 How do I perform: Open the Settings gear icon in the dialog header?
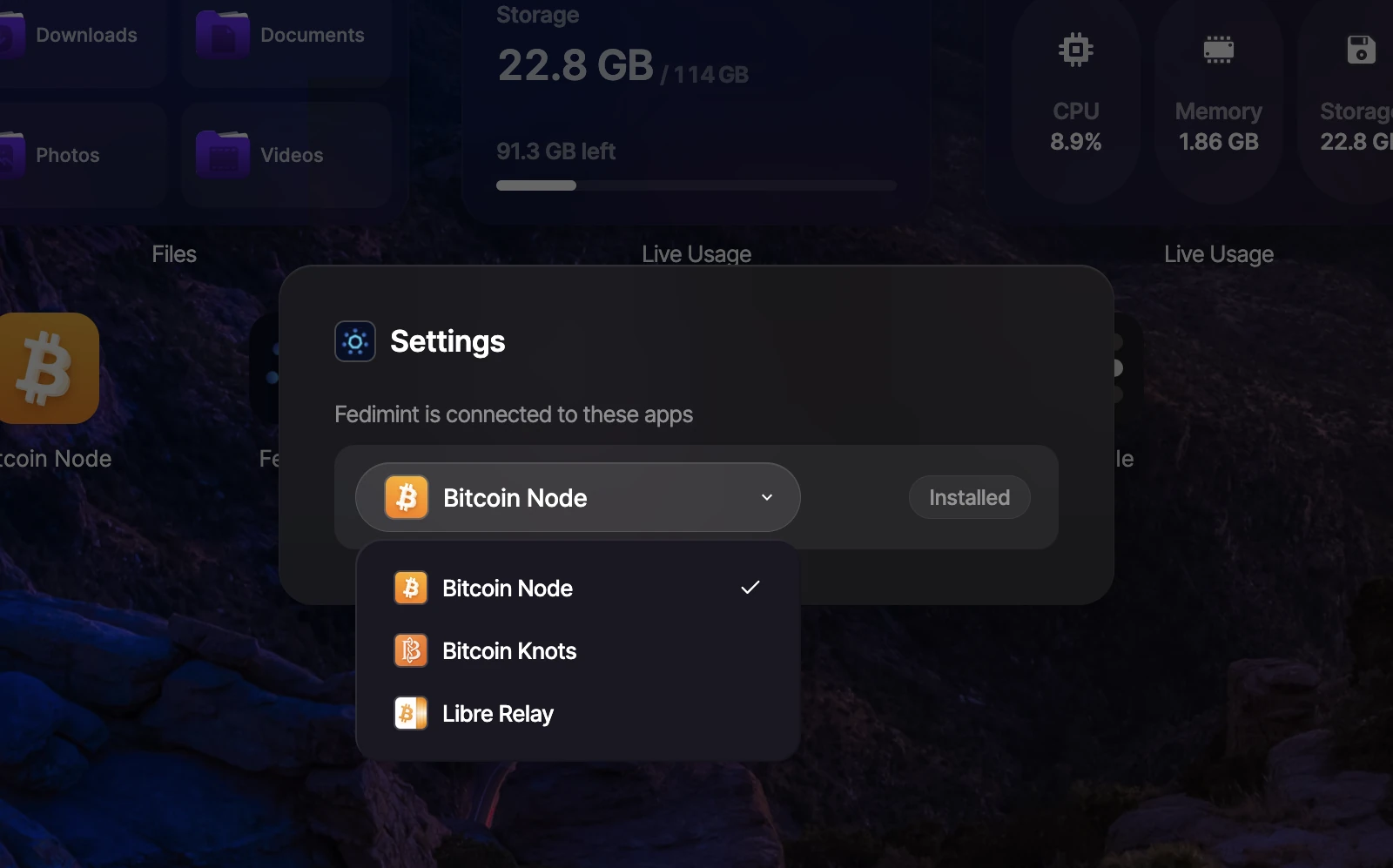(x=355, y=341)
